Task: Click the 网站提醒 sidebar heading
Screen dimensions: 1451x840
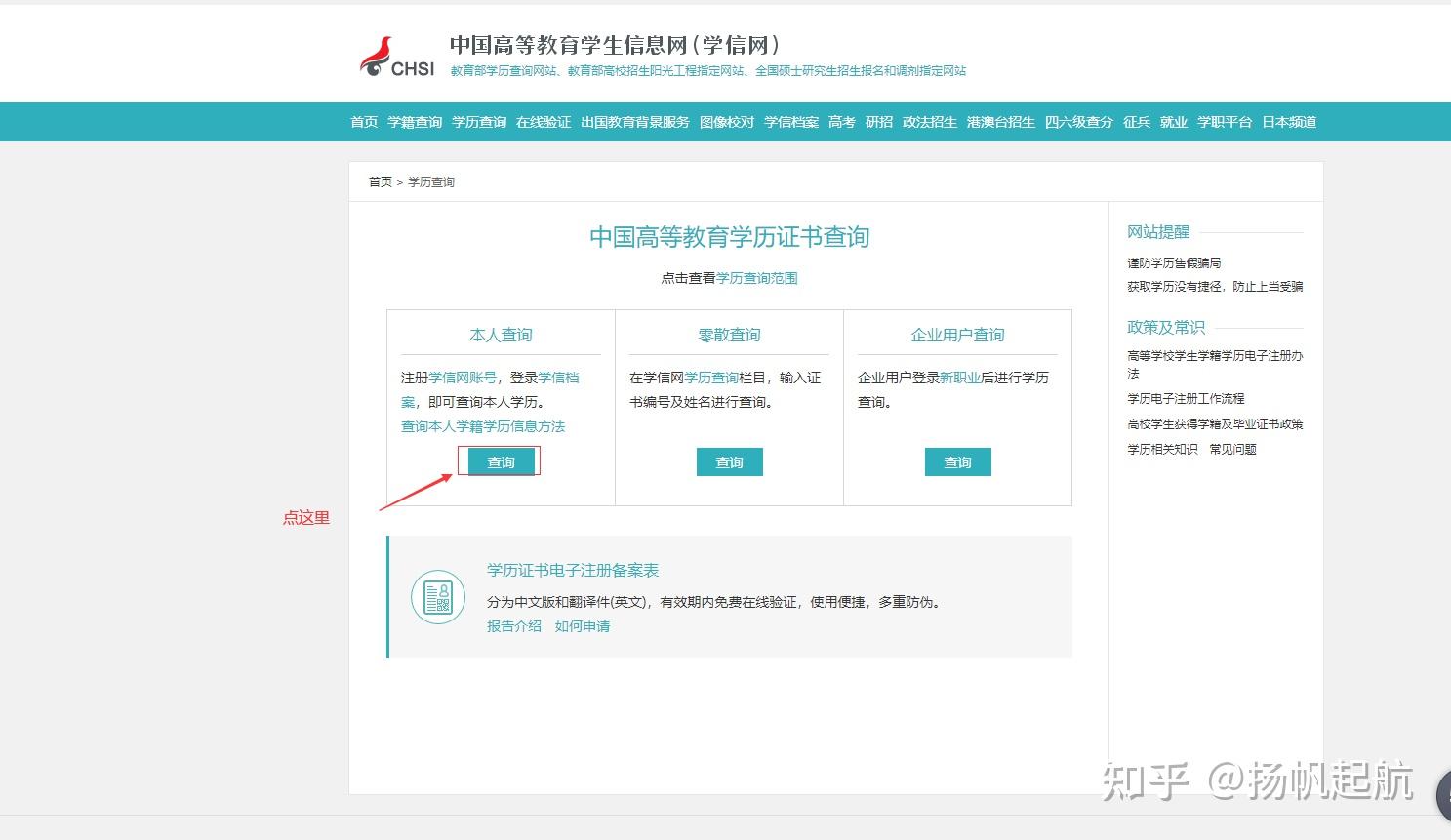Action: tap(1158, 232)
